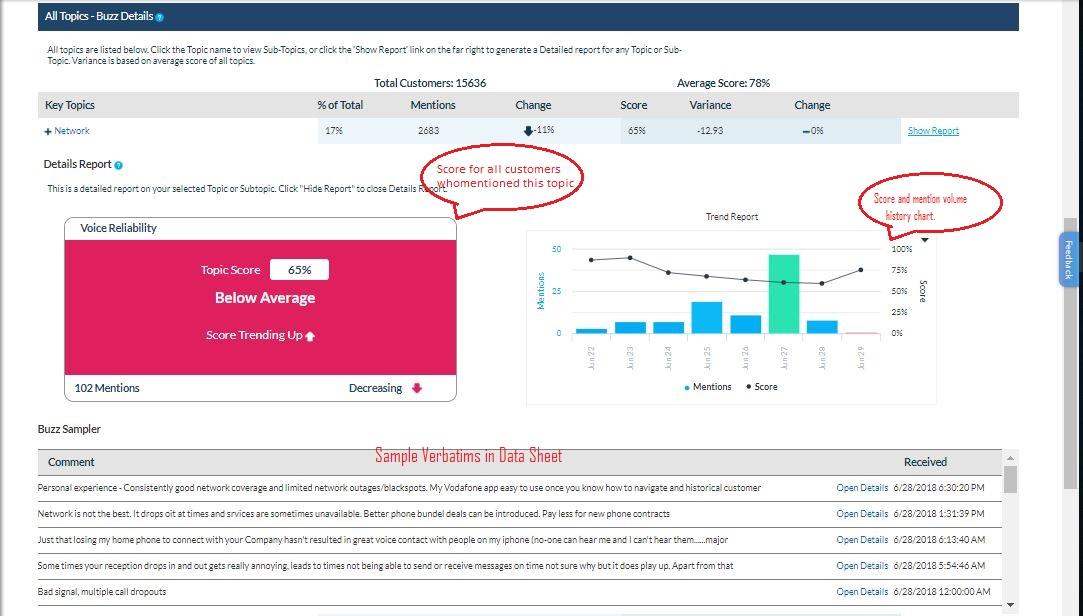Open the Trend Report dropdown arrow
Image resolution: width=1083 pixels, height=616 pixels.
925,240
